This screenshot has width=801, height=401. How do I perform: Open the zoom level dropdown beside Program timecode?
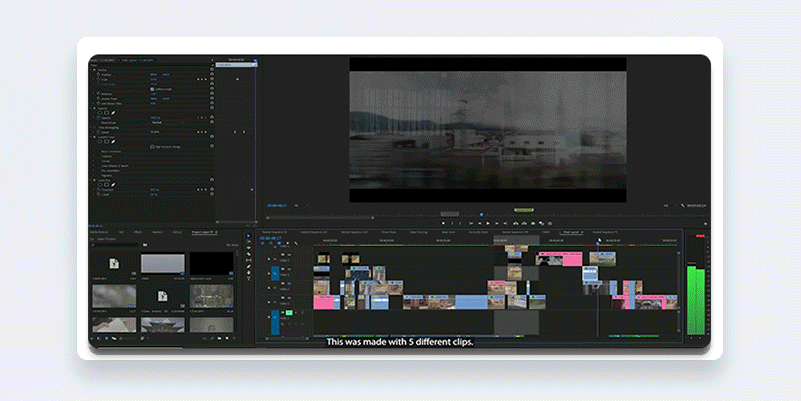point(299,205)
